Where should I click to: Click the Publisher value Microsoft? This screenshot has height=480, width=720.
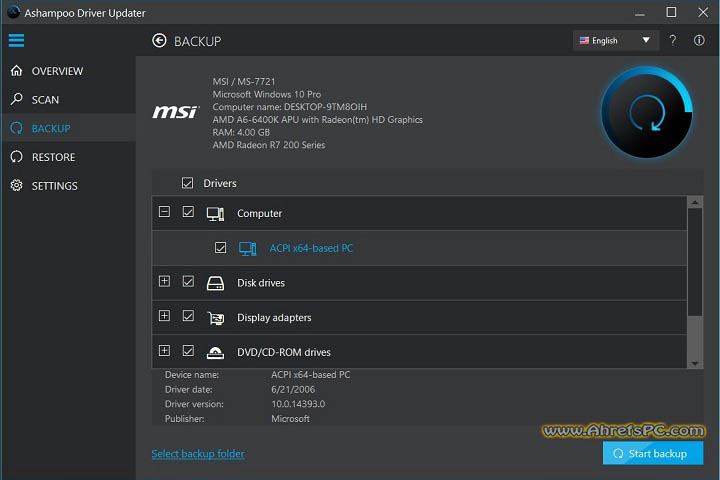(x=290, y=419)
